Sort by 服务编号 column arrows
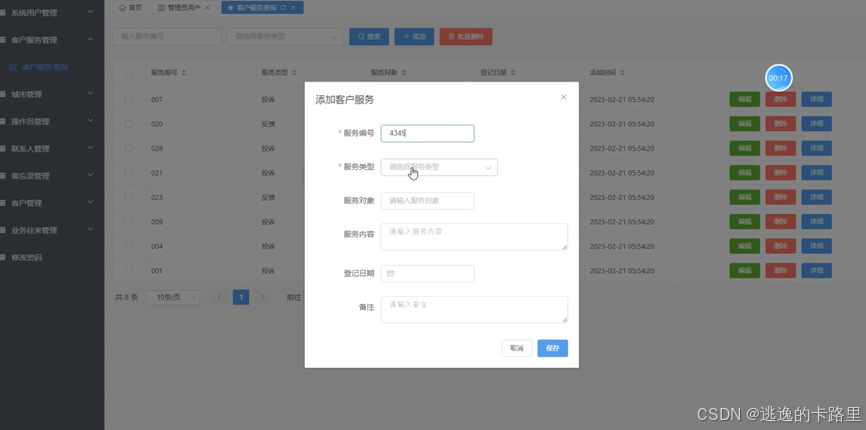Viewport: 866px width, 430px height. pos(184,73)
